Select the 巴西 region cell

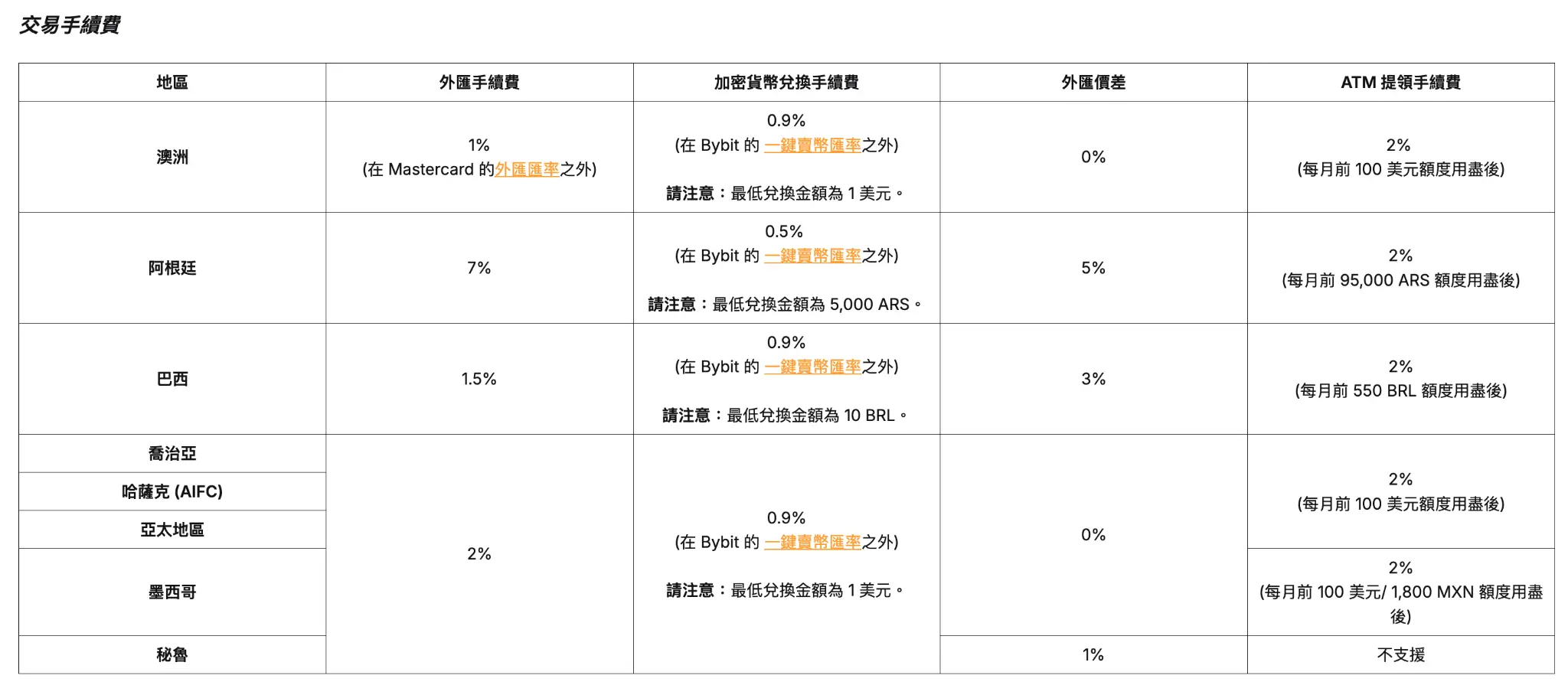tap(172, 379)
